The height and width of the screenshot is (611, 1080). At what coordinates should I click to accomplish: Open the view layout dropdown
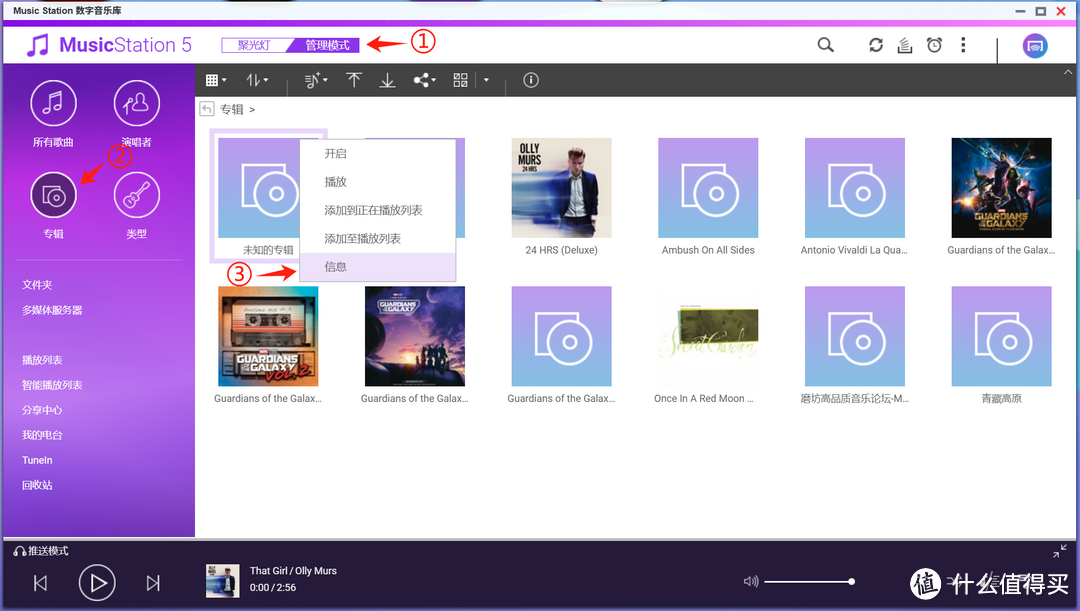tap(214, 80)
